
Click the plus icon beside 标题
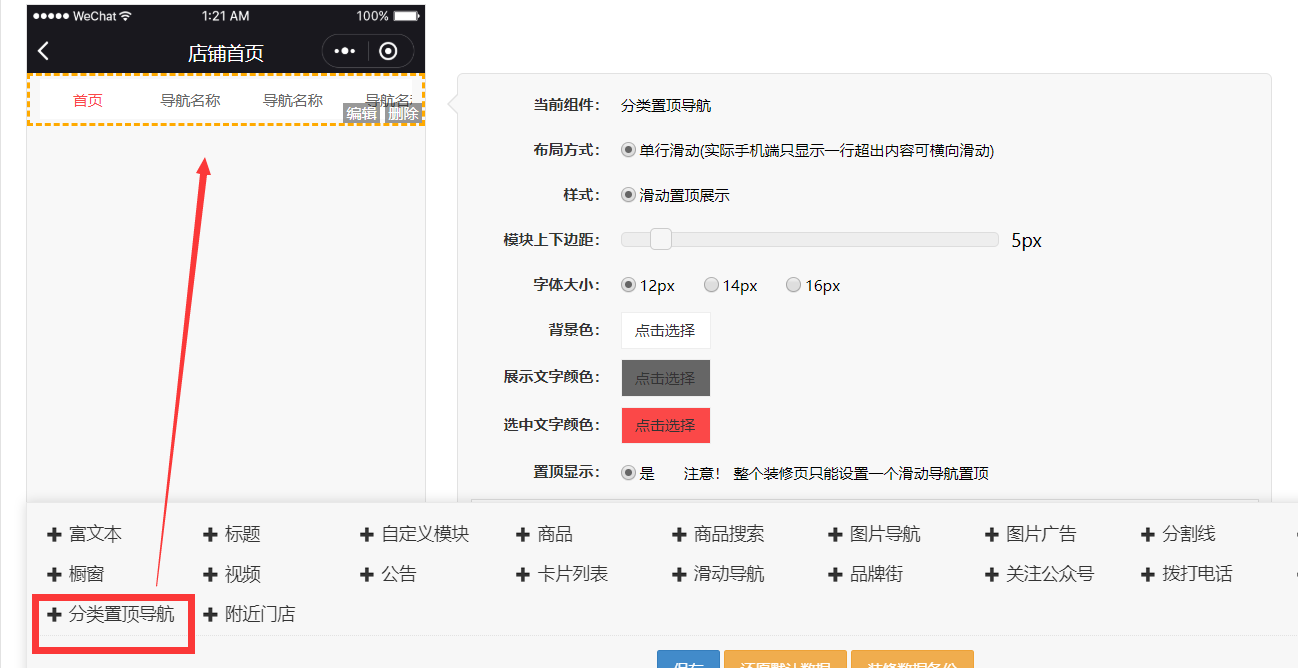click(210, 535)
